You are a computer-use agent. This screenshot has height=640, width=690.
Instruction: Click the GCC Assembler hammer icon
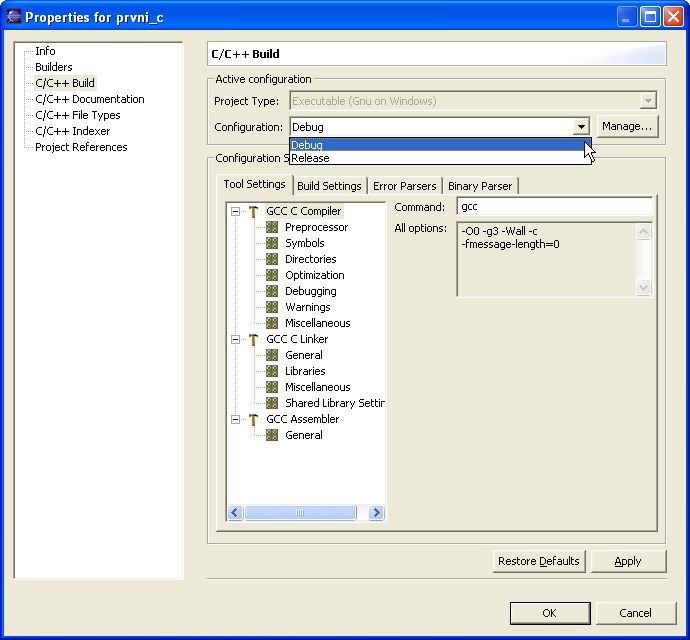click(254, 419)
